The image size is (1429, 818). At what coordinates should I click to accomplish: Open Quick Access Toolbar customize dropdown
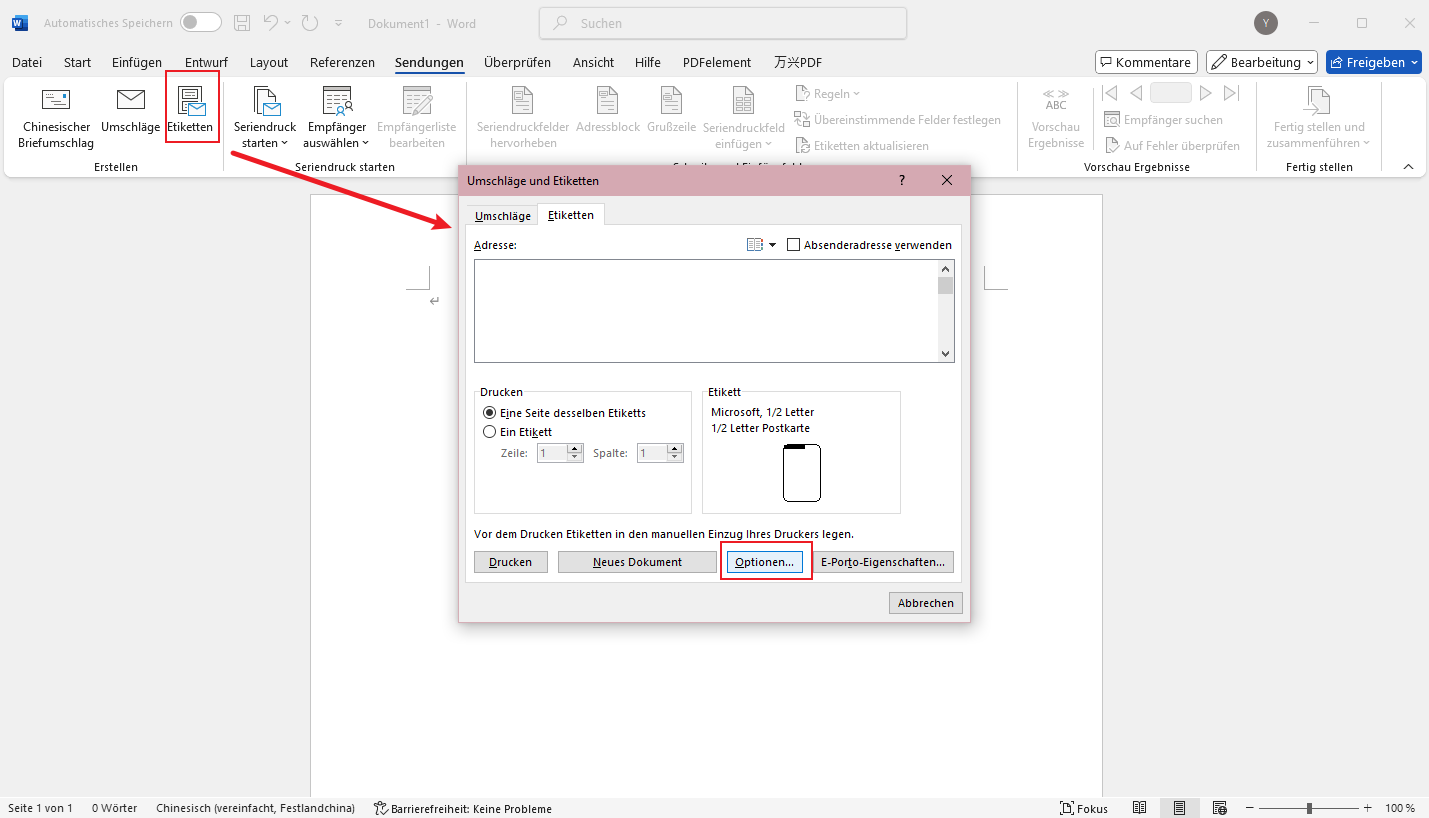338,23
